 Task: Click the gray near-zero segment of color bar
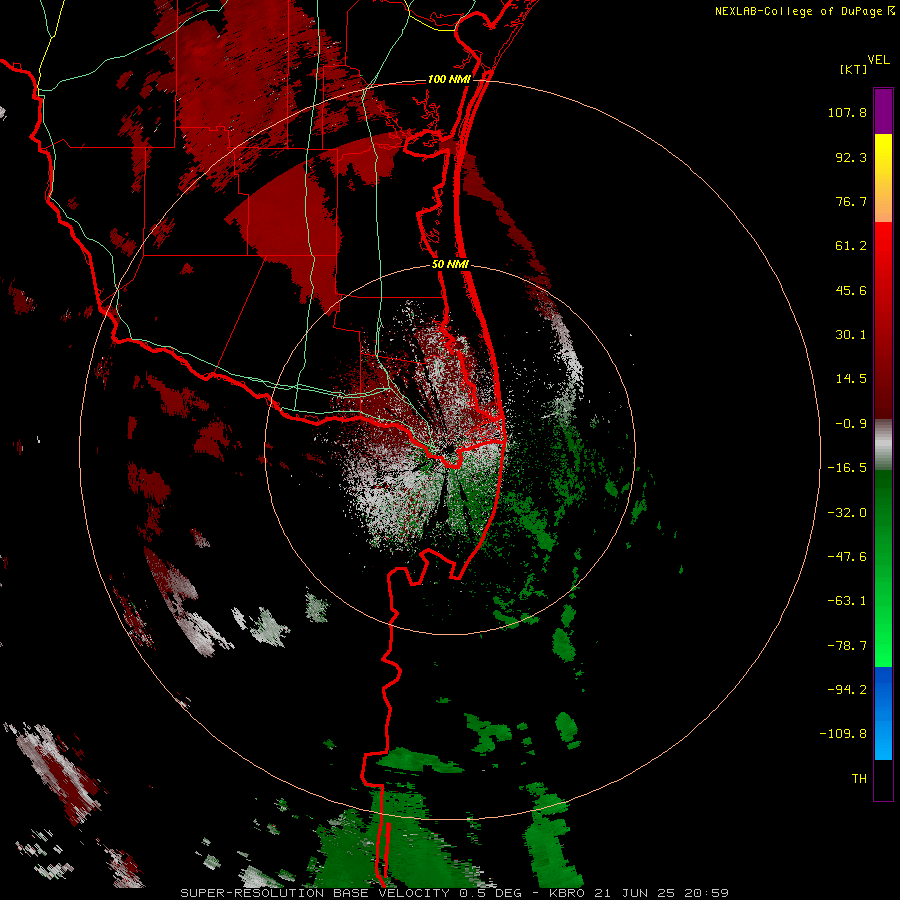[883, 445]
